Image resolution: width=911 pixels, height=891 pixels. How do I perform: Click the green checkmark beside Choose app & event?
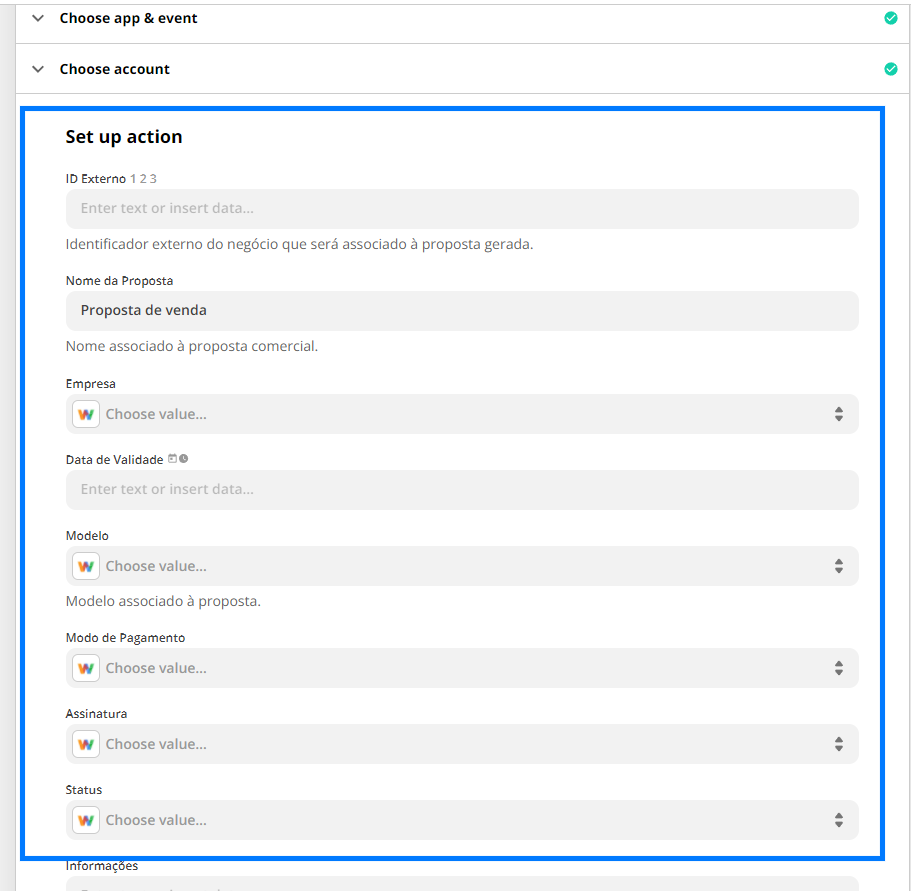click(x=890, y=19)
